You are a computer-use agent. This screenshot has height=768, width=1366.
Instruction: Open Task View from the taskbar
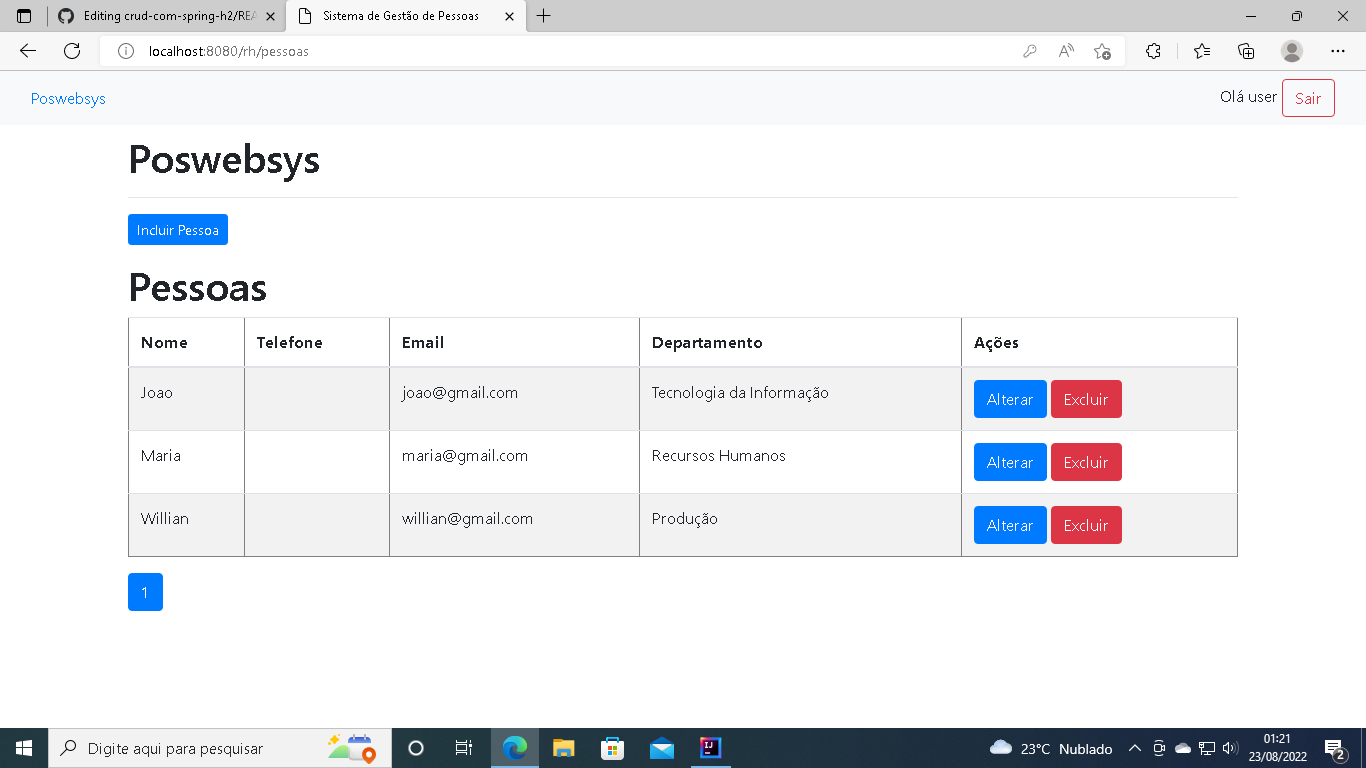point(463,748)
